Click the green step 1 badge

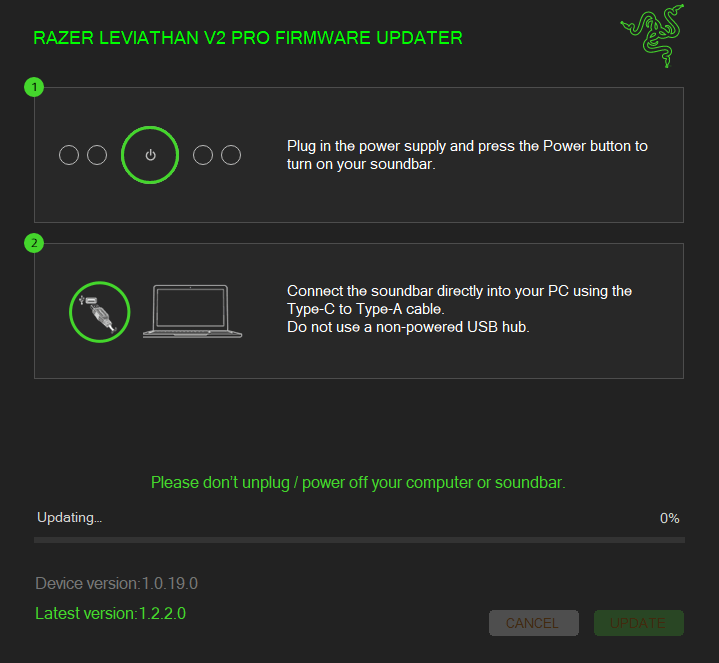tap(34, 87)
